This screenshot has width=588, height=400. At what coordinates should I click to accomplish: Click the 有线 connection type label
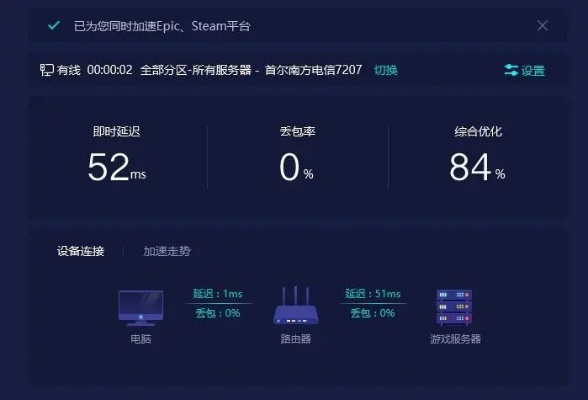tap(69, 70)
